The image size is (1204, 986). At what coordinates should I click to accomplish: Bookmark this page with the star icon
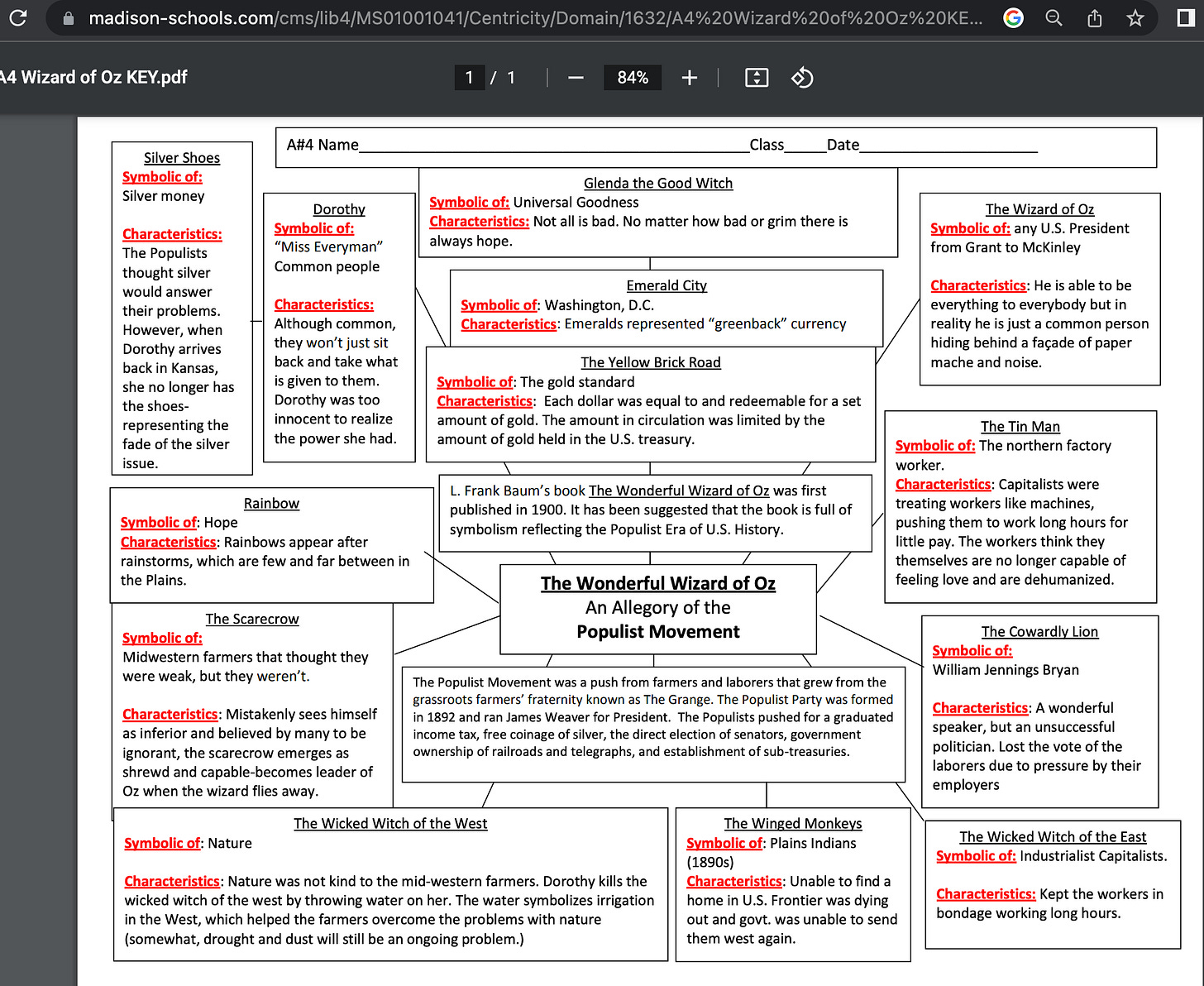point(1135,17)
